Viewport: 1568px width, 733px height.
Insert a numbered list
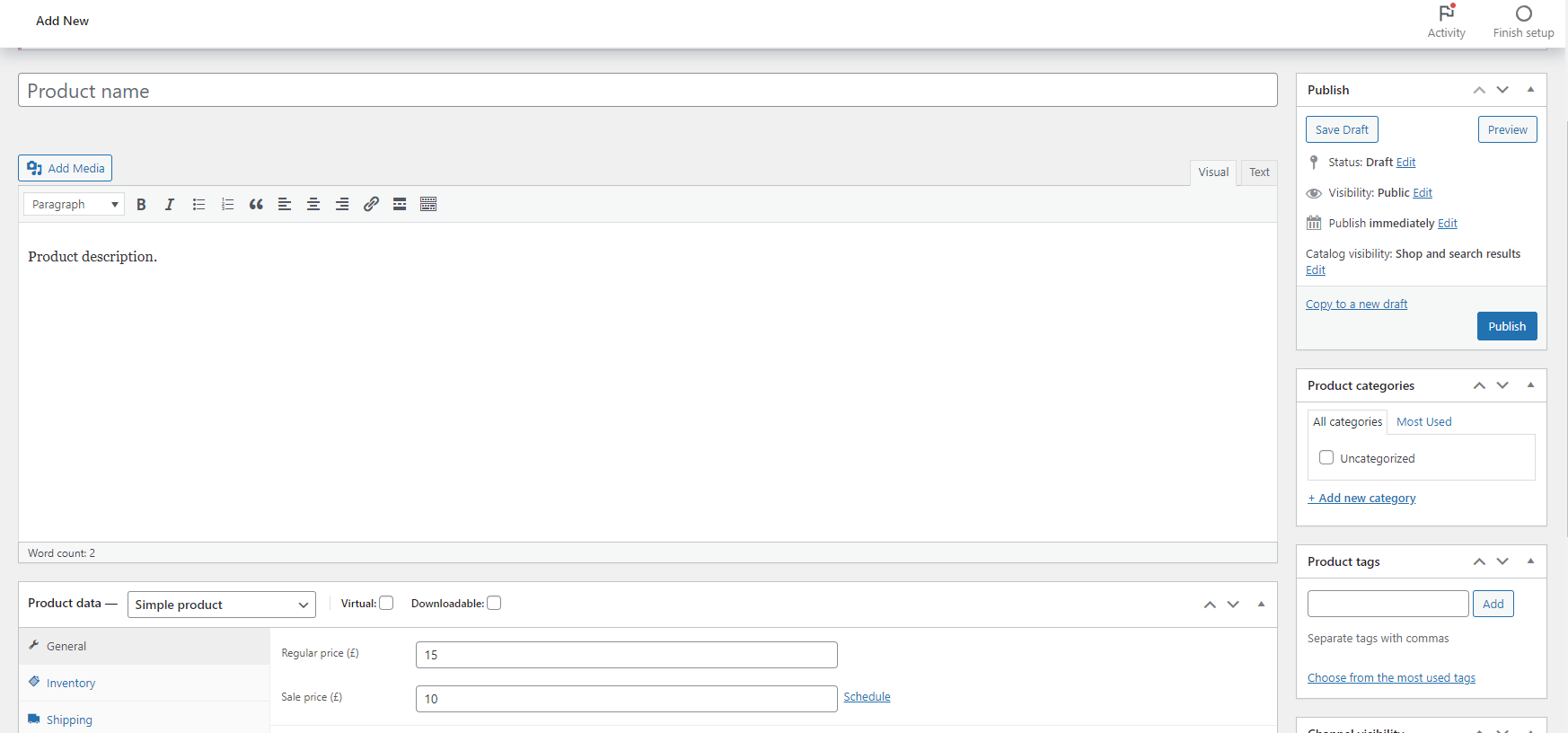click(227, 205)
